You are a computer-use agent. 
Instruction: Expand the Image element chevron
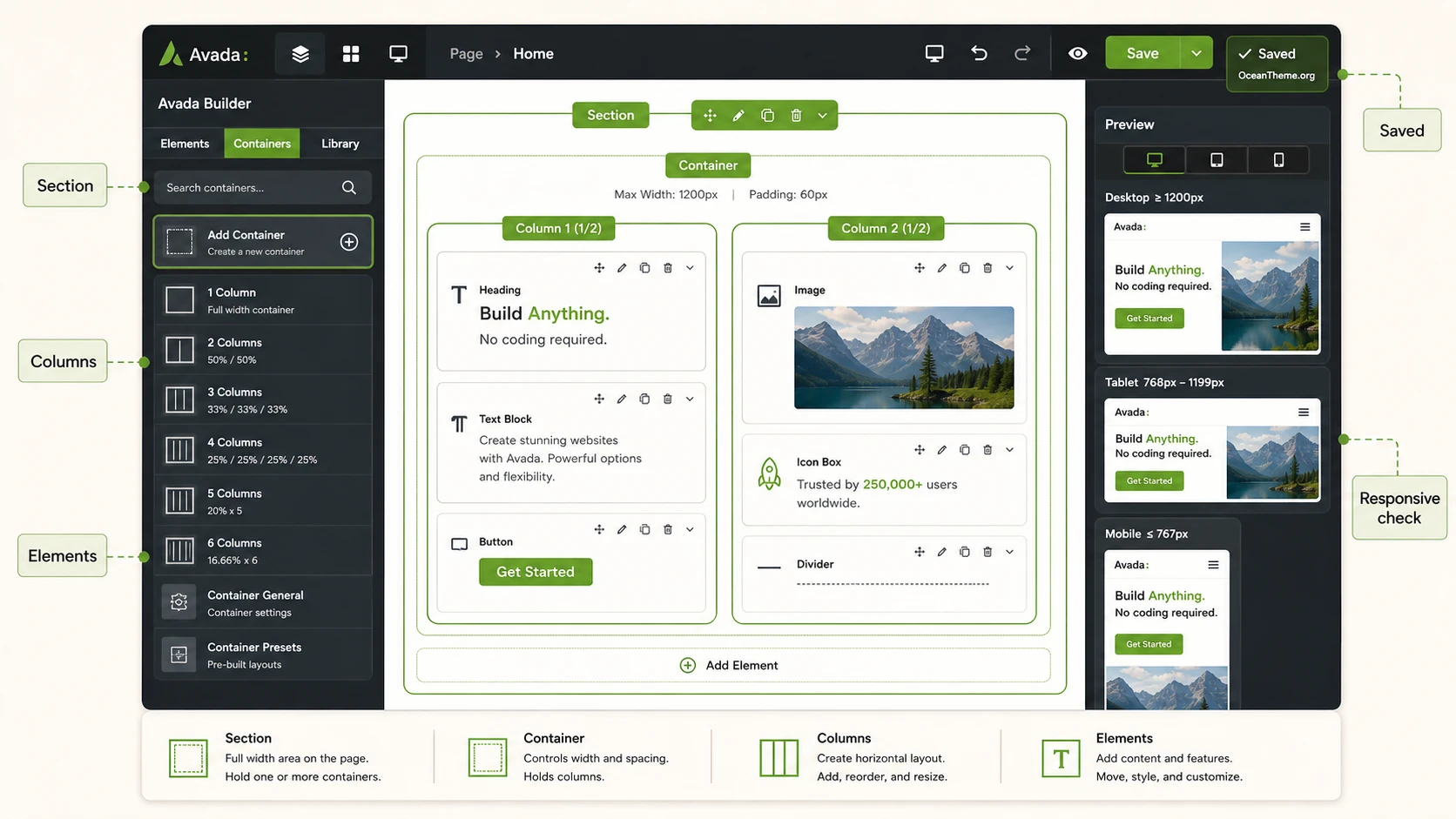click(1010, 268)
